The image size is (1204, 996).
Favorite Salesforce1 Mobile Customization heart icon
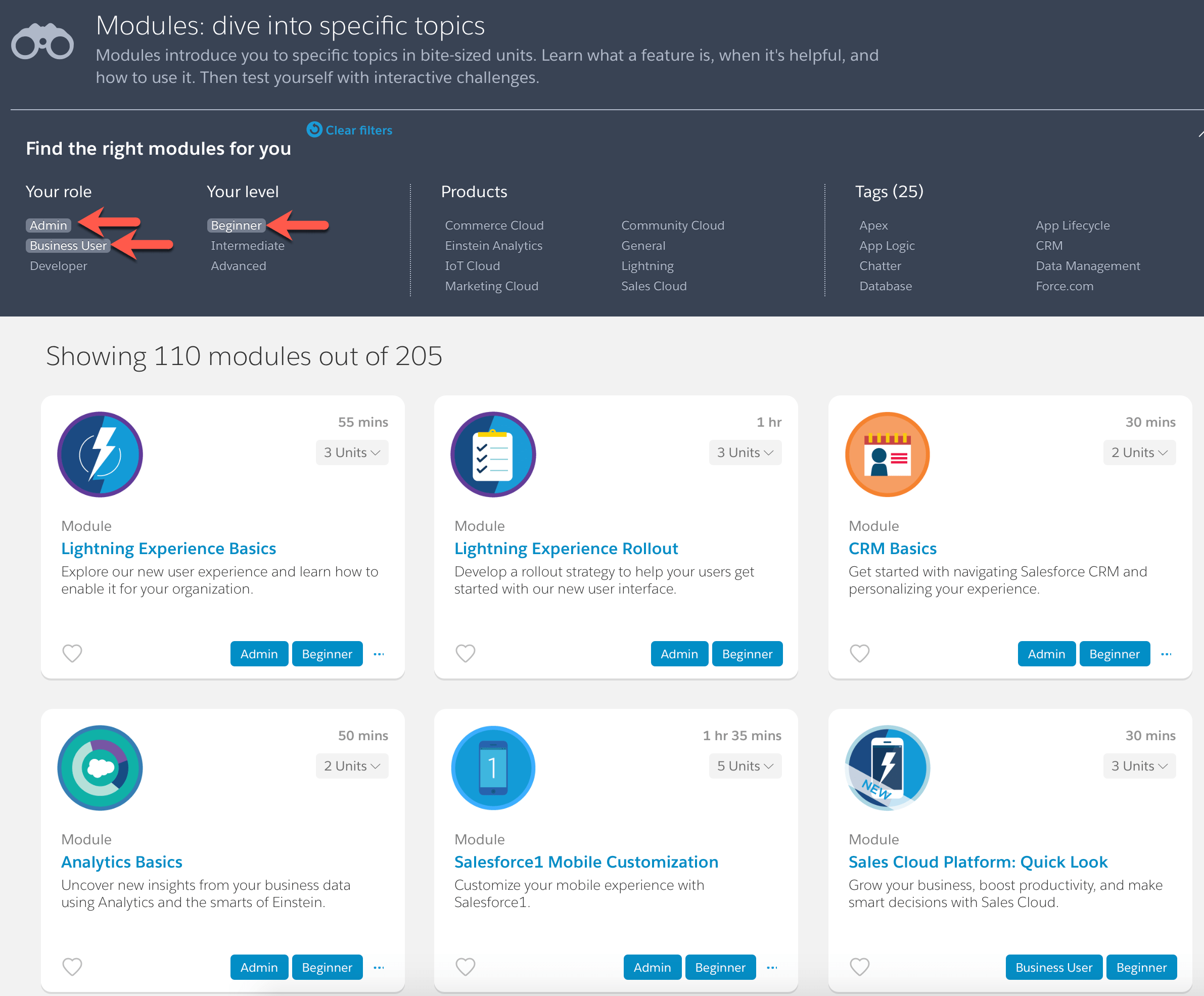[466, 967]
